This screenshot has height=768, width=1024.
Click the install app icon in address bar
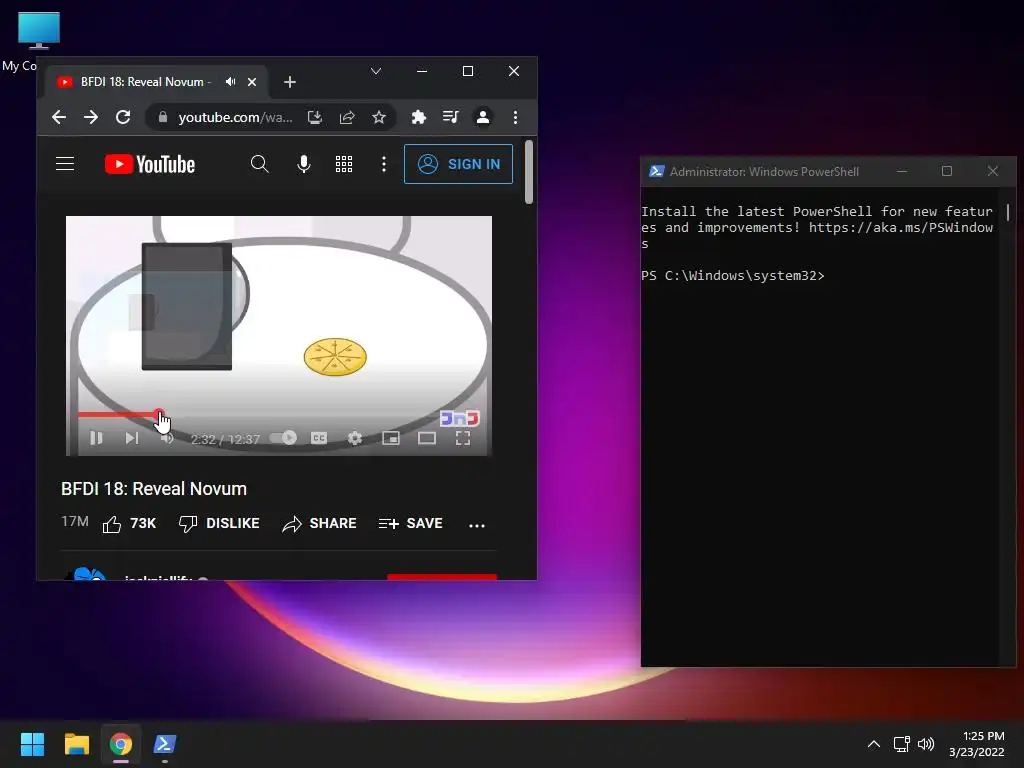coord(315,118)
